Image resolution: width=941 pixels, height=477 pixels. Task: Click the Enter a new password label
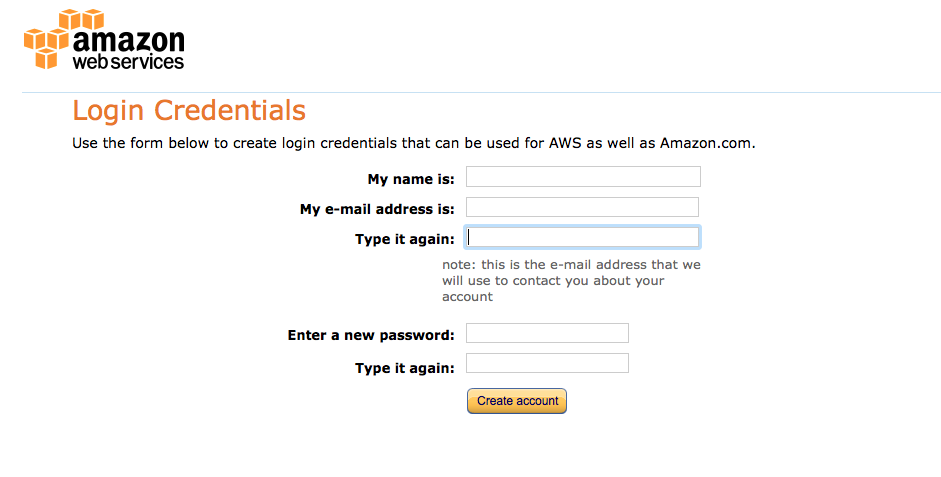tap(371, 335)
